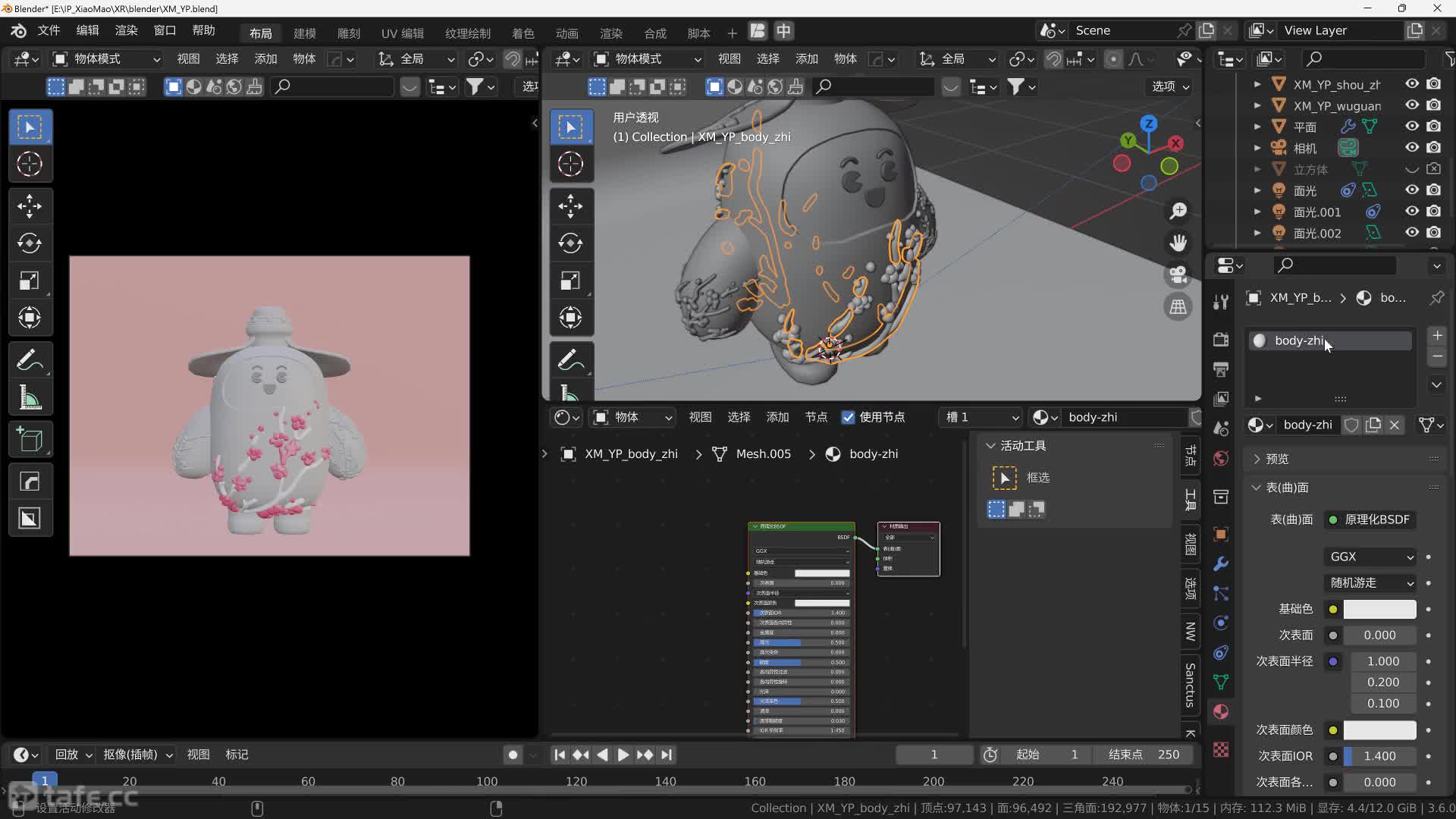Switch perspective/orthographic grid gizmo
This screenshot has width=1456, height=819.
click(x=1178, y=306)
